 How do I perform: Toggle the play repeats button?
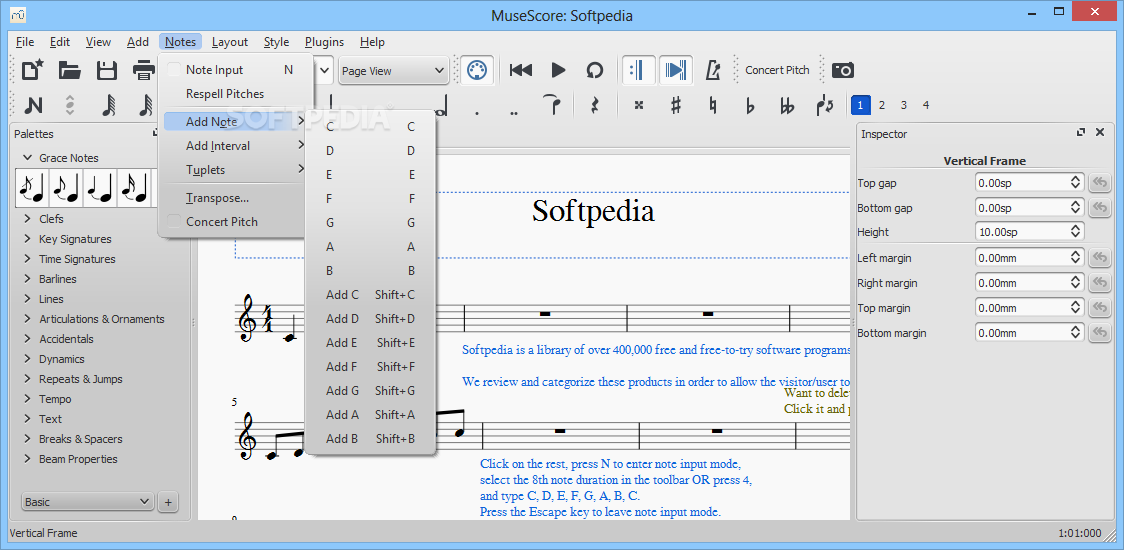pos(637,70)
